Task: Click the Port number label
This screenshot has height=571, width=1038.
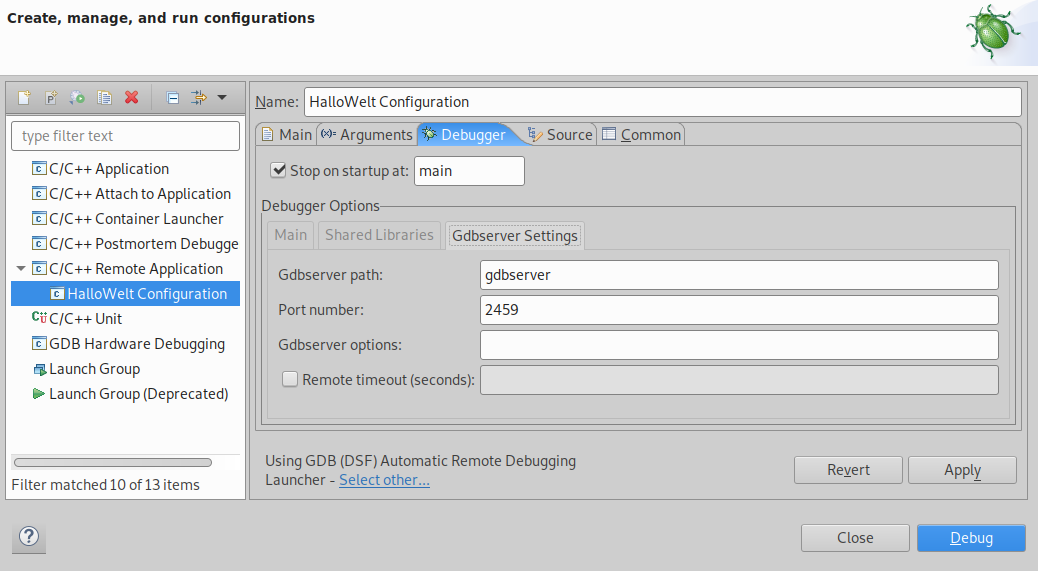Action: point(320,310)
